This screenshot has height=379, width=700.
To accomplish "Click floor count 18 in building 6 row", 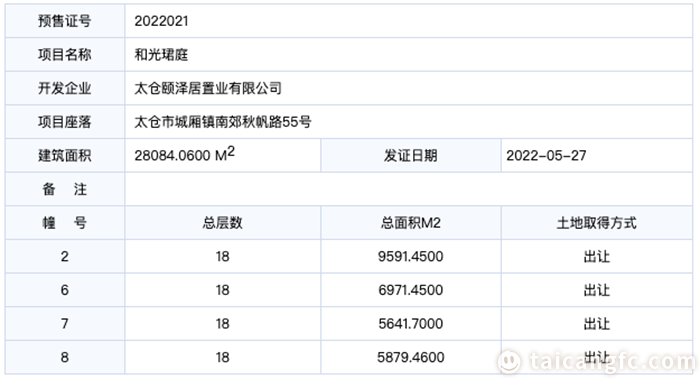I will pyautogui.click(x=223, y=290).
